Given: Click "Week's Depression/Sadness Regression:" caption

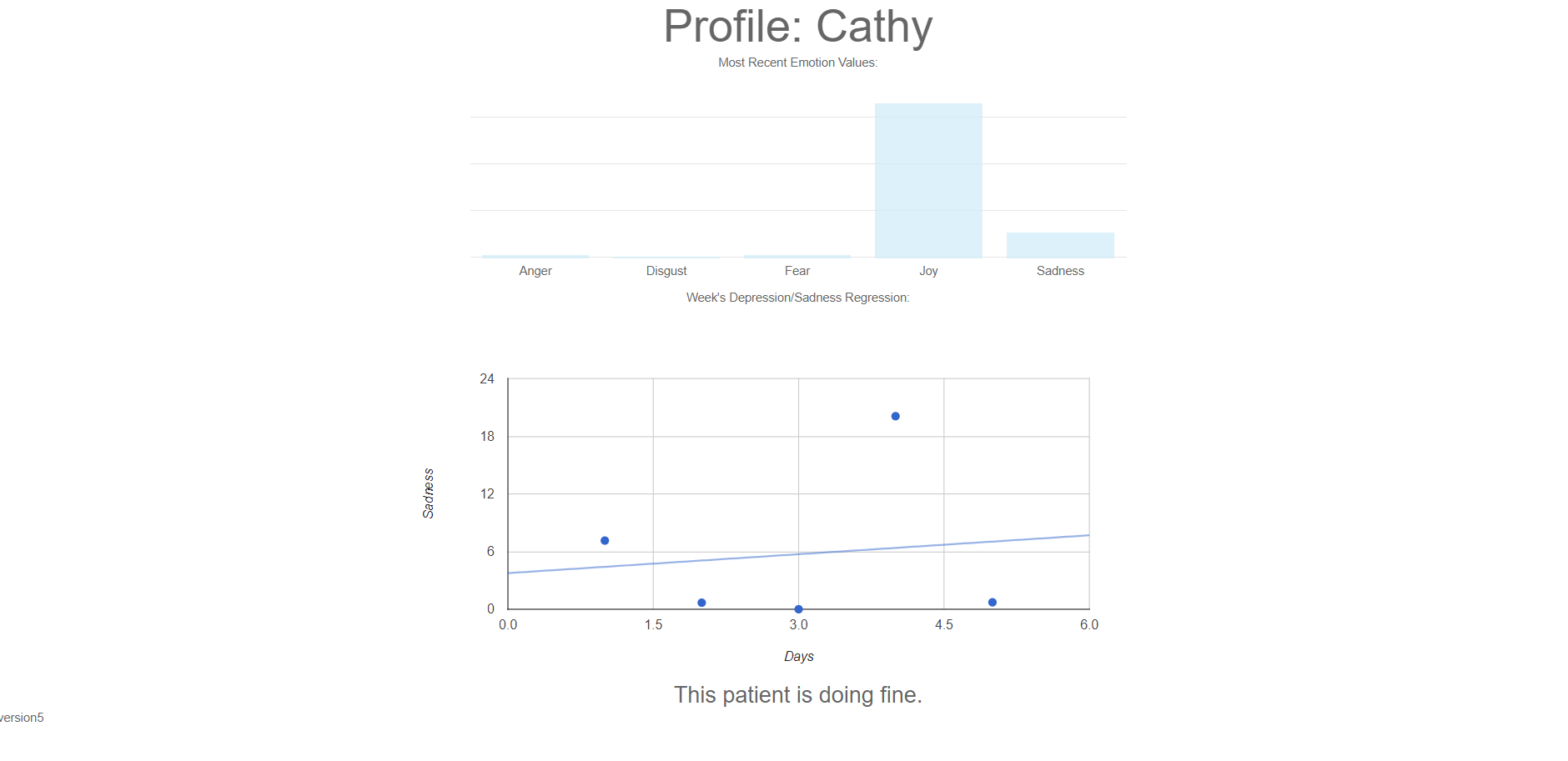Looking at the screenshot, I should 798,298.
